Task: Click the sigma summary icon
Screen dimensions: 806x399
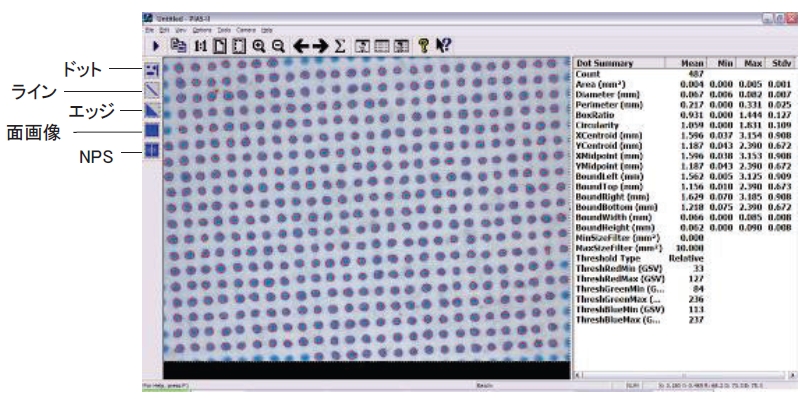Action: pyautogui.click(x=339, y=46)
